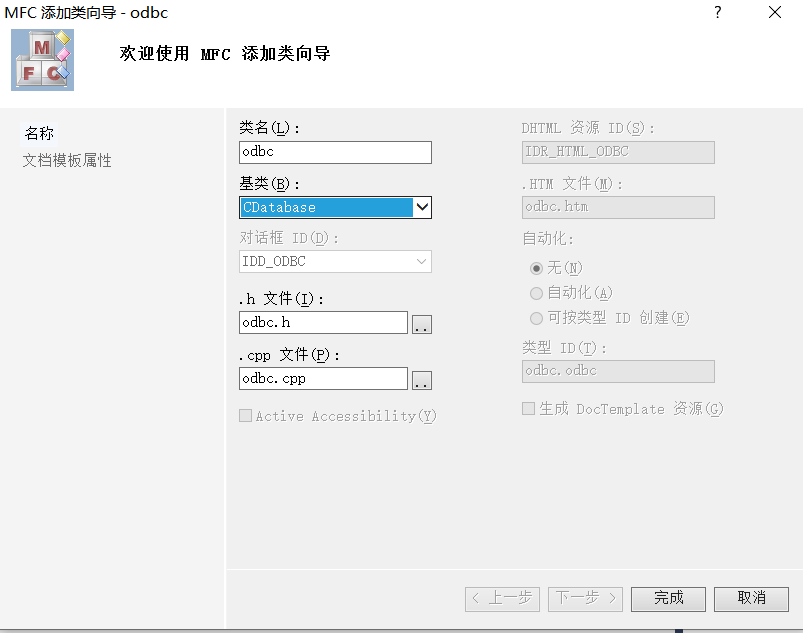This screenshot has width=803, height=633.
Task: Click the 类型 ID field odbc.odbc
Action: coord(618,371)
